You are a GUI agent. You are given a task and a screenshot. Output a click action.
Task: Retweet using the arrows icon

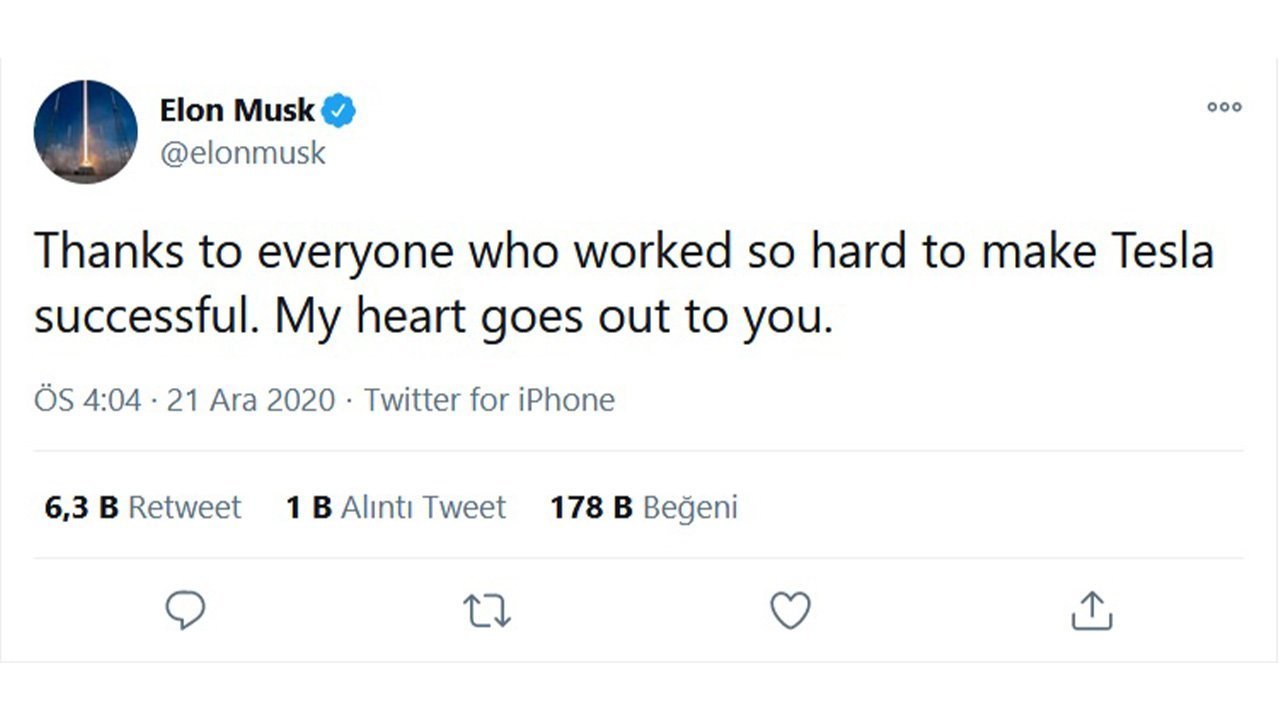coord(488,610)
